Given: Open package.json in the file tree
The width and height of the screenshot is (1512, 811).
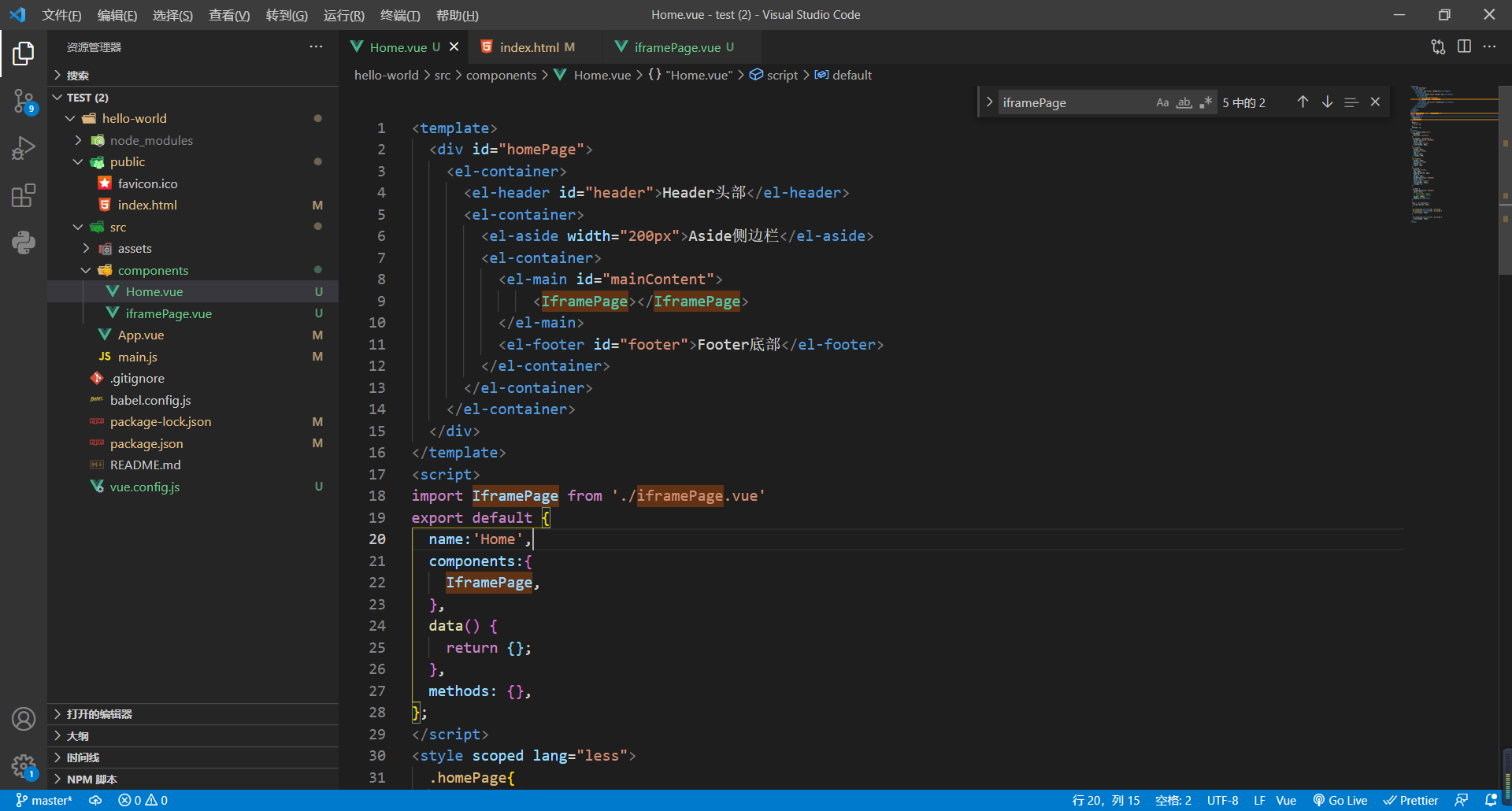Looking at the screenshot, I should pos(193,443).
